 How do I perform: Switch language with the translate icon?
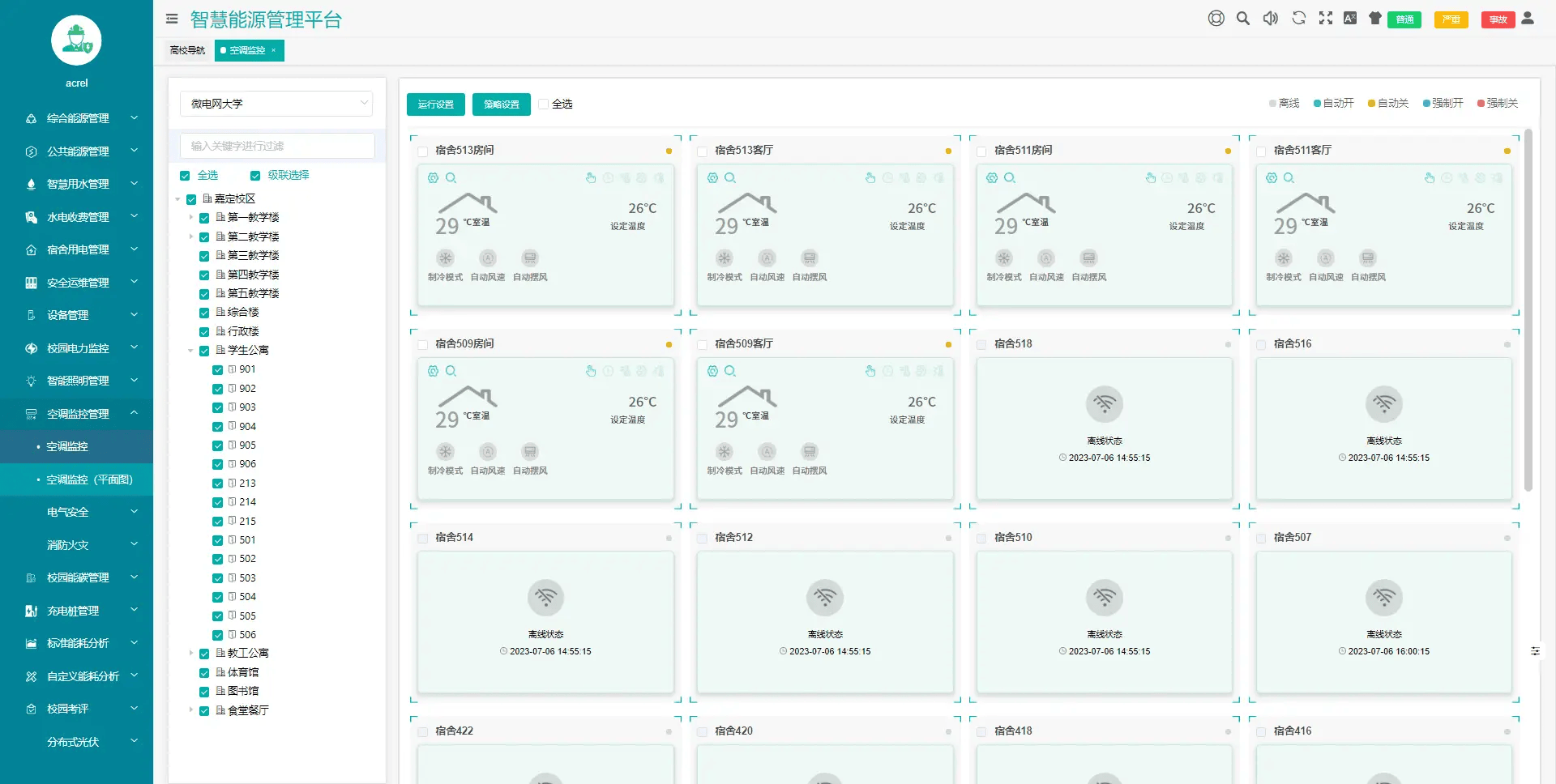tap(1350, 18)
